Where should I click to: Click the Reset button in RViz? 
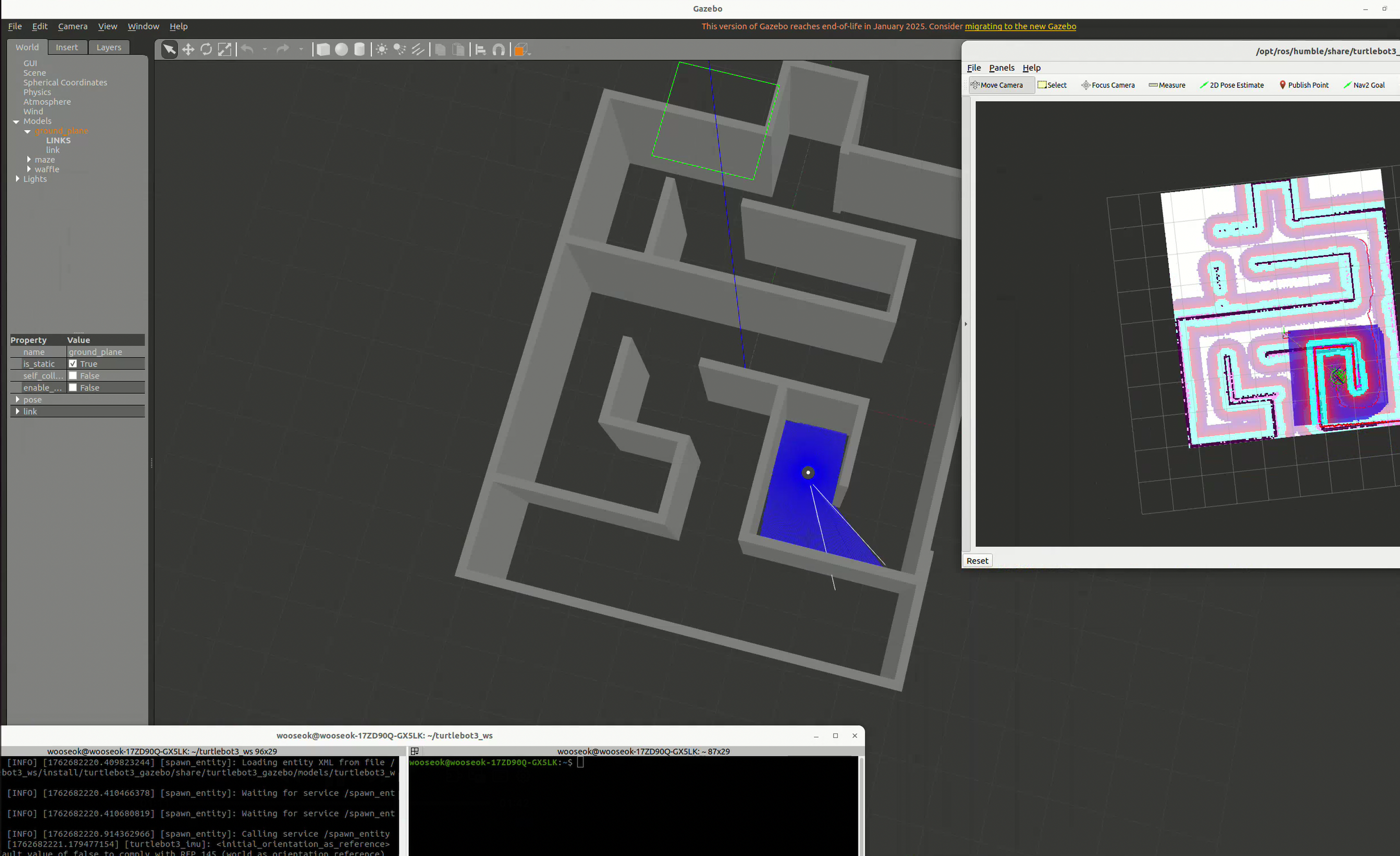point(977,561)
